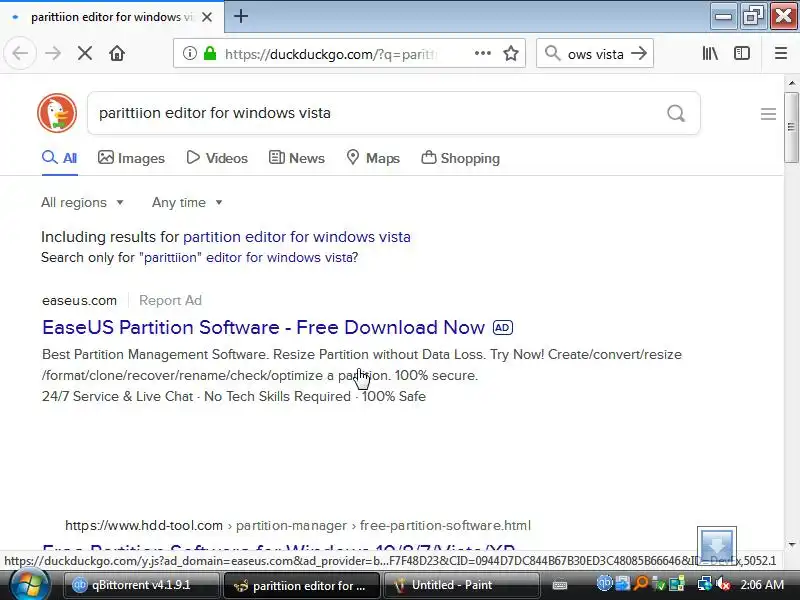Viewport: 800px width, 600px height.
Task: Click the toolbar search field showing ows vista
Action: 595,54
